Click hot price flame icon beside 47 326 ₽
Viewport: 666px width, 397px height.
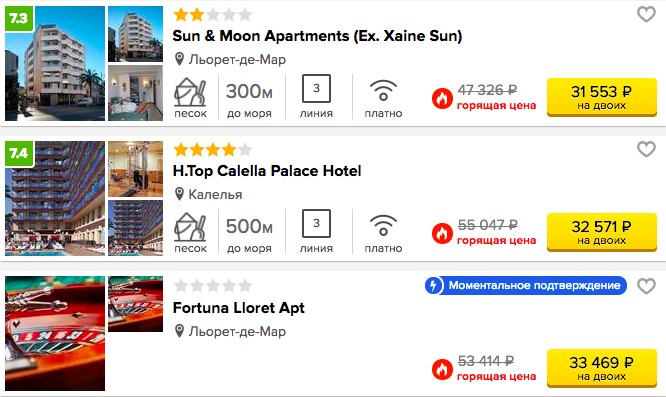442,99
